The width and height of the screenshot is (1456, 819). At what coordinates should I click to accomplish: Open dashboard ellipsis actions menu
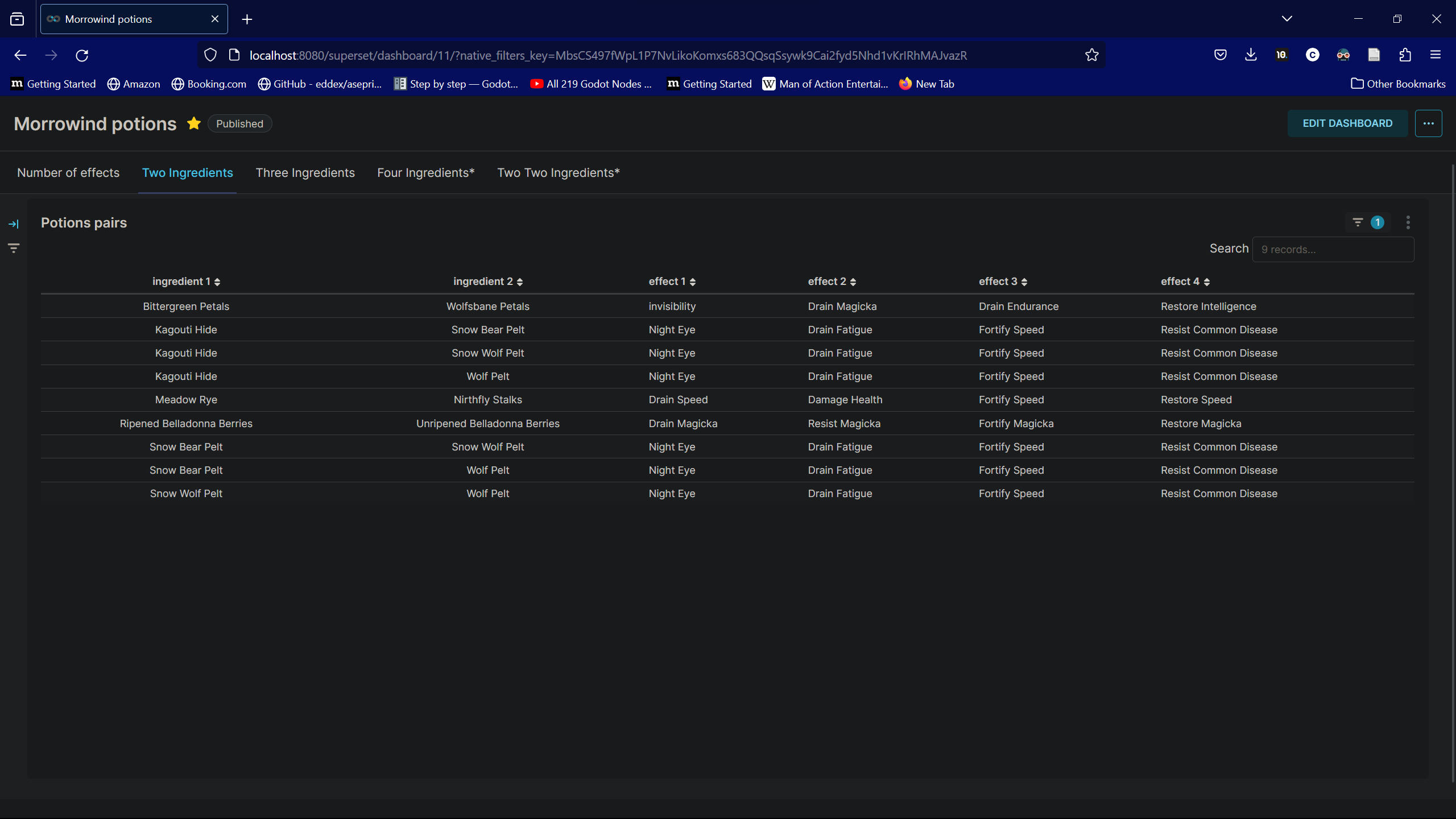tap(1428, 123)
